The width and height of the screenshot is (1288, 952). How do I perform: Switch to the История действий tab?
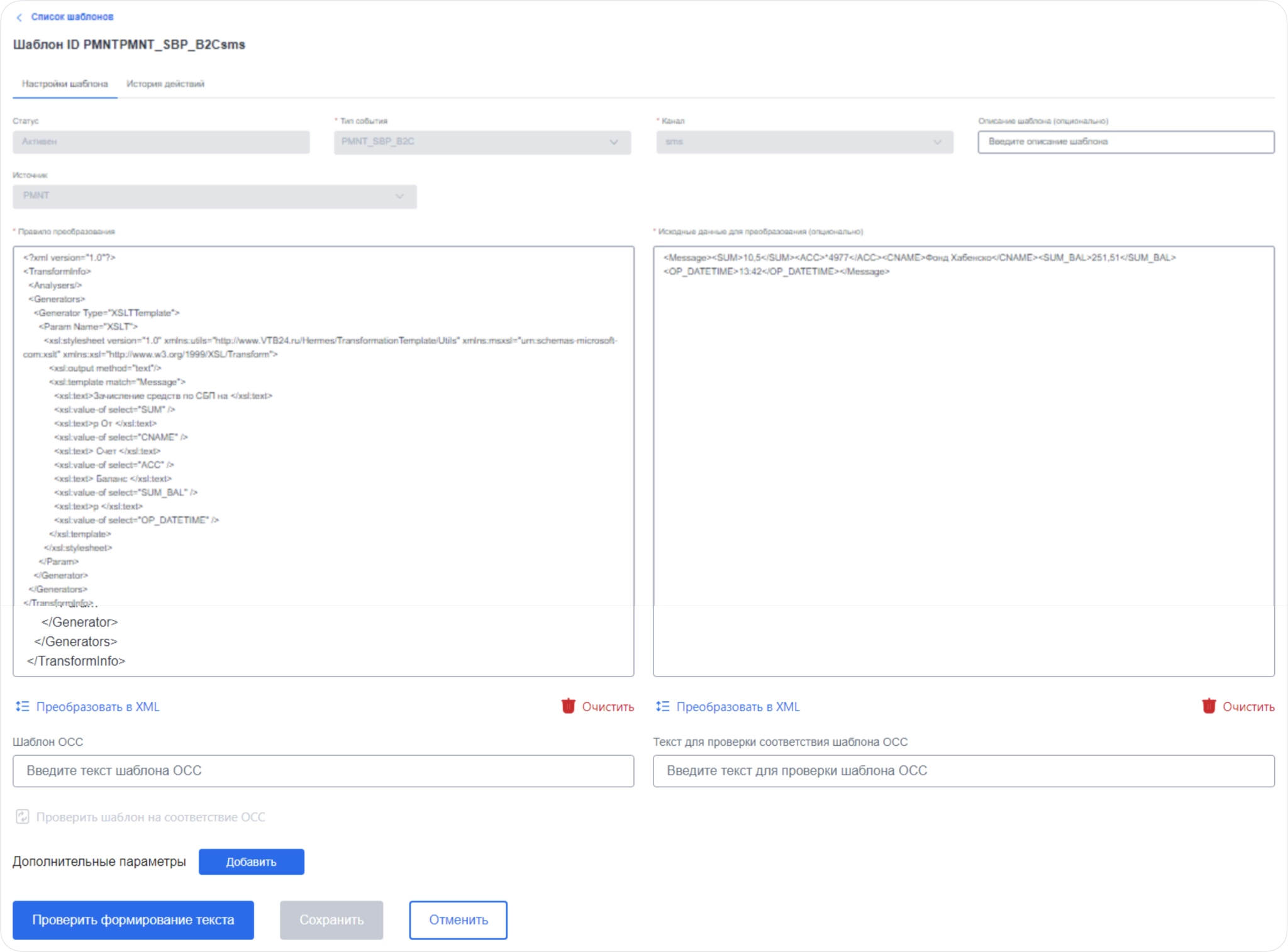coord(165,84)
